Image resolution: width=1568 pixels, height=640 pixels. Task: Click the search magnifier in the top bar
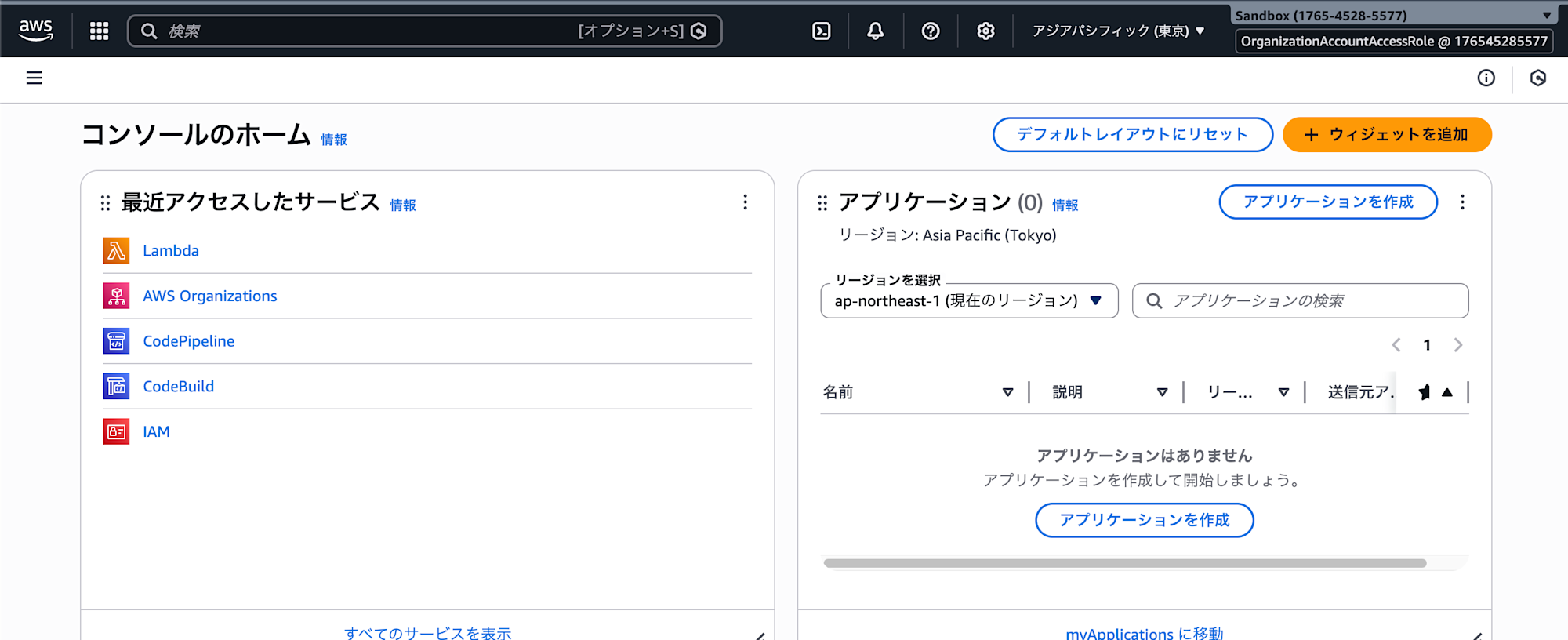149,31
